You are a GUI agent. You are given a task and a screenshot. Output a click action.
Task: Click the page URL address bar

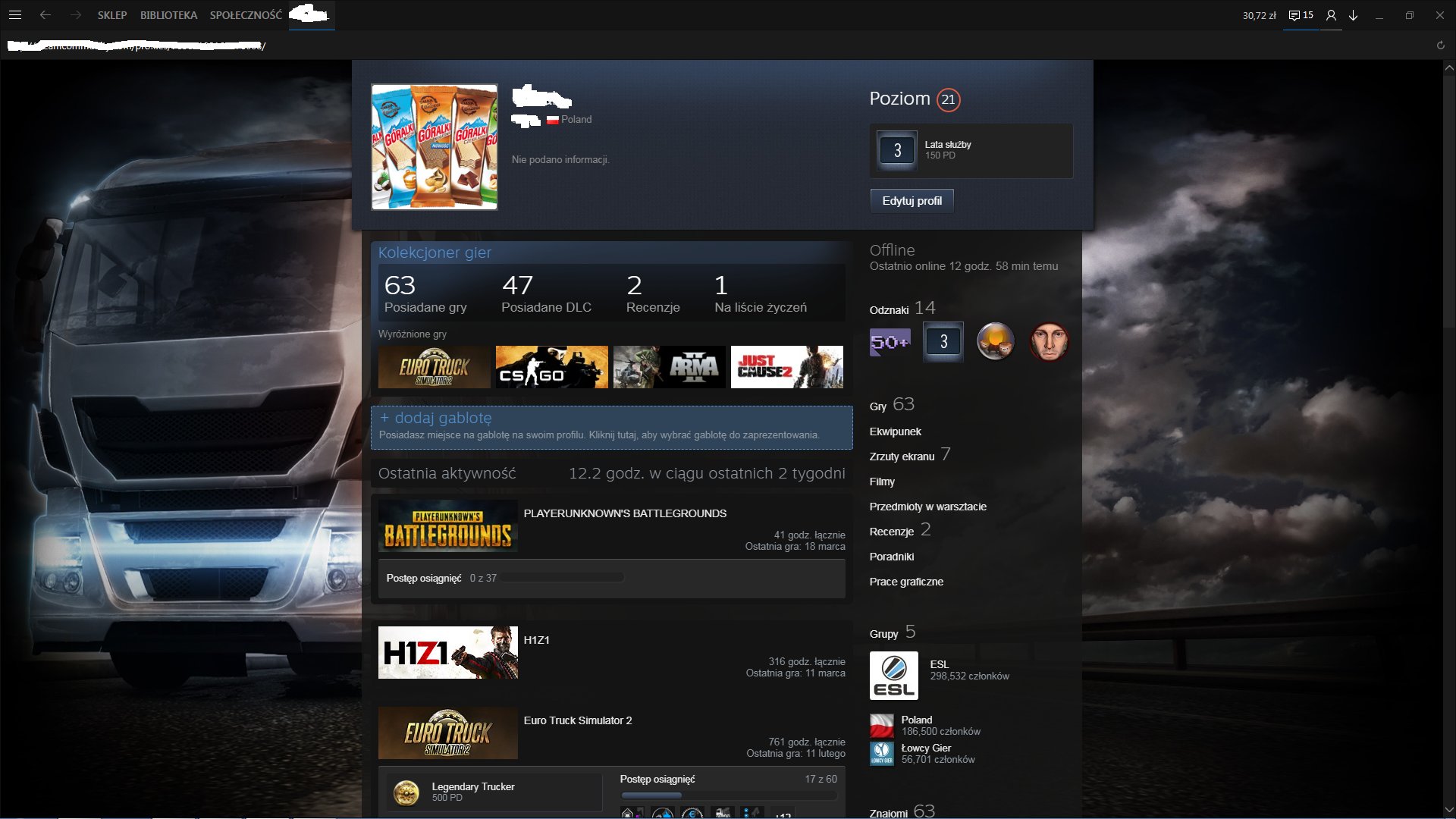coord(136,45)
